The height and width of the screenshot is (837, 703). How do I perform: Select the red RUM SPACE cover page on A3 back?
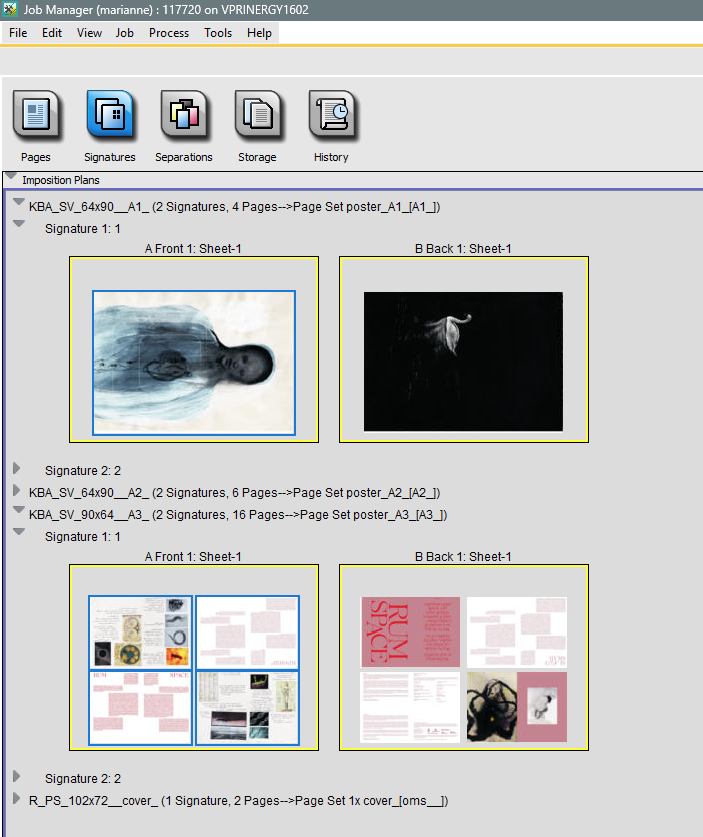[x=410, y=632]
